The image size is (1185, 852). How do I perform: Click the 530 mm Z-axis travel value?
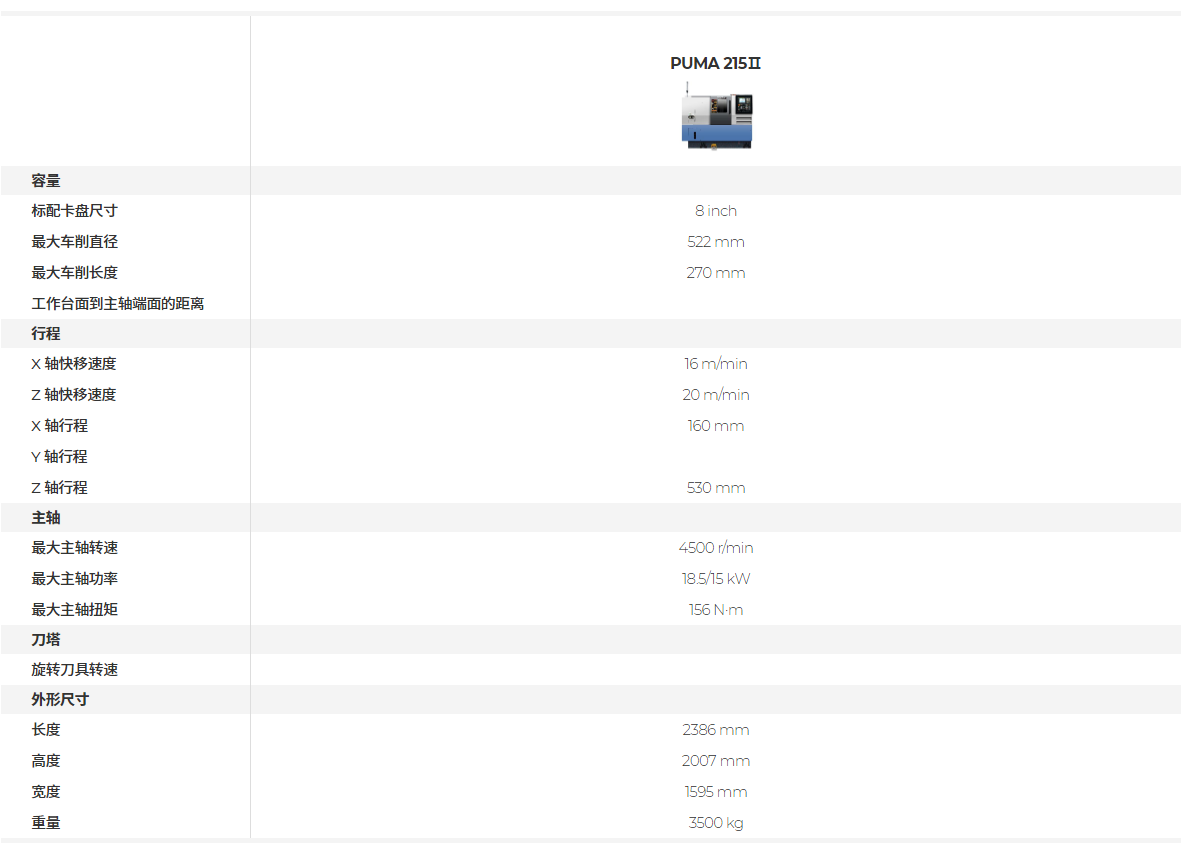[x=715, y=488]
